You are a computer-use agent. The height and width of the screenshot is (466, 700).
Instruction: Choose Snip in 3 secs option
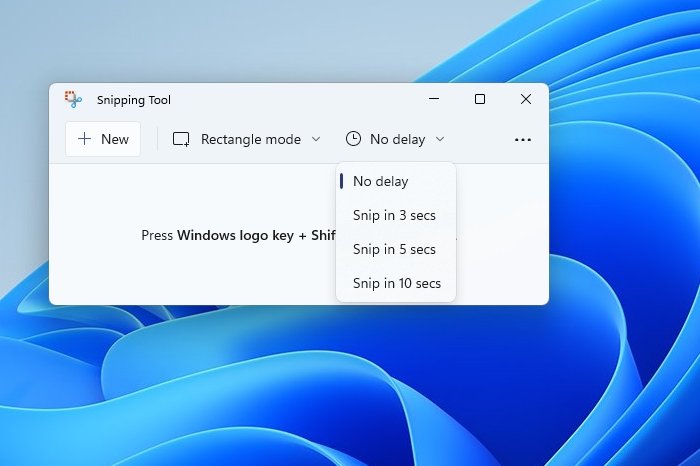click(x=396, y=215)
